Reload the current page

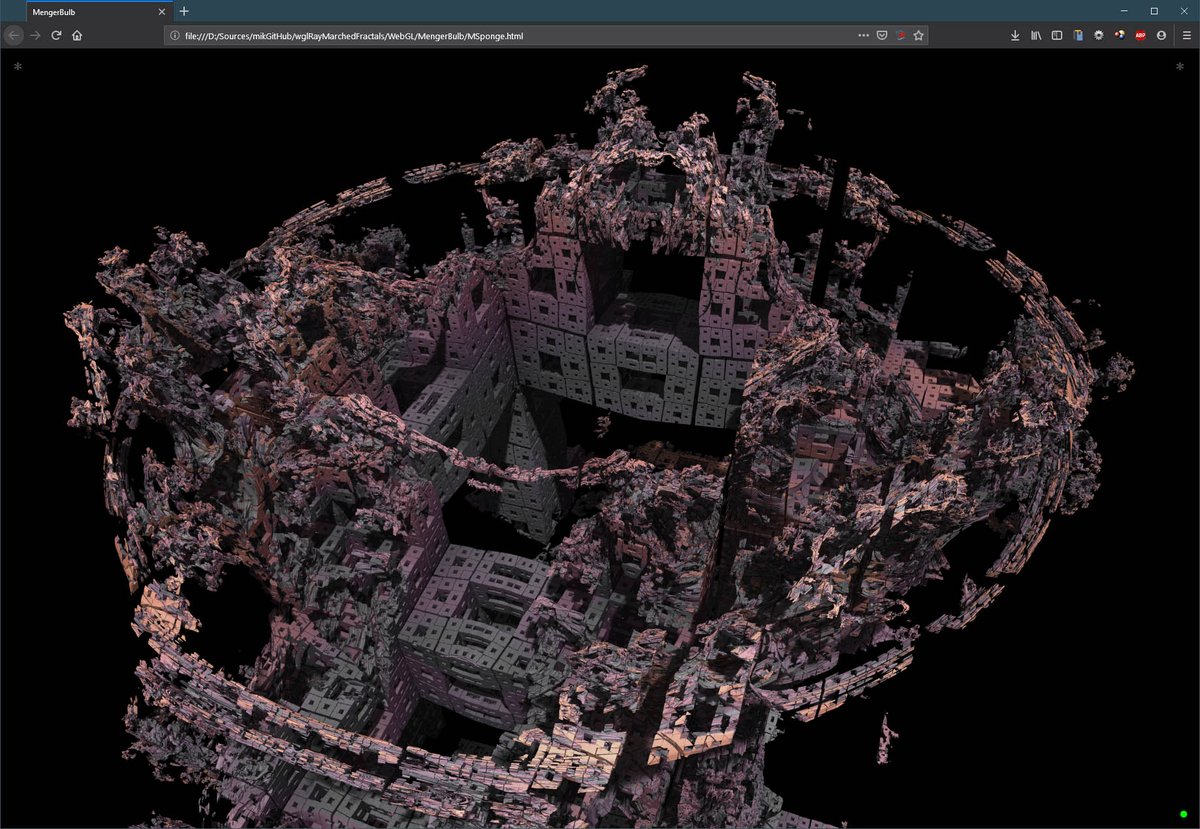[56, 35]
